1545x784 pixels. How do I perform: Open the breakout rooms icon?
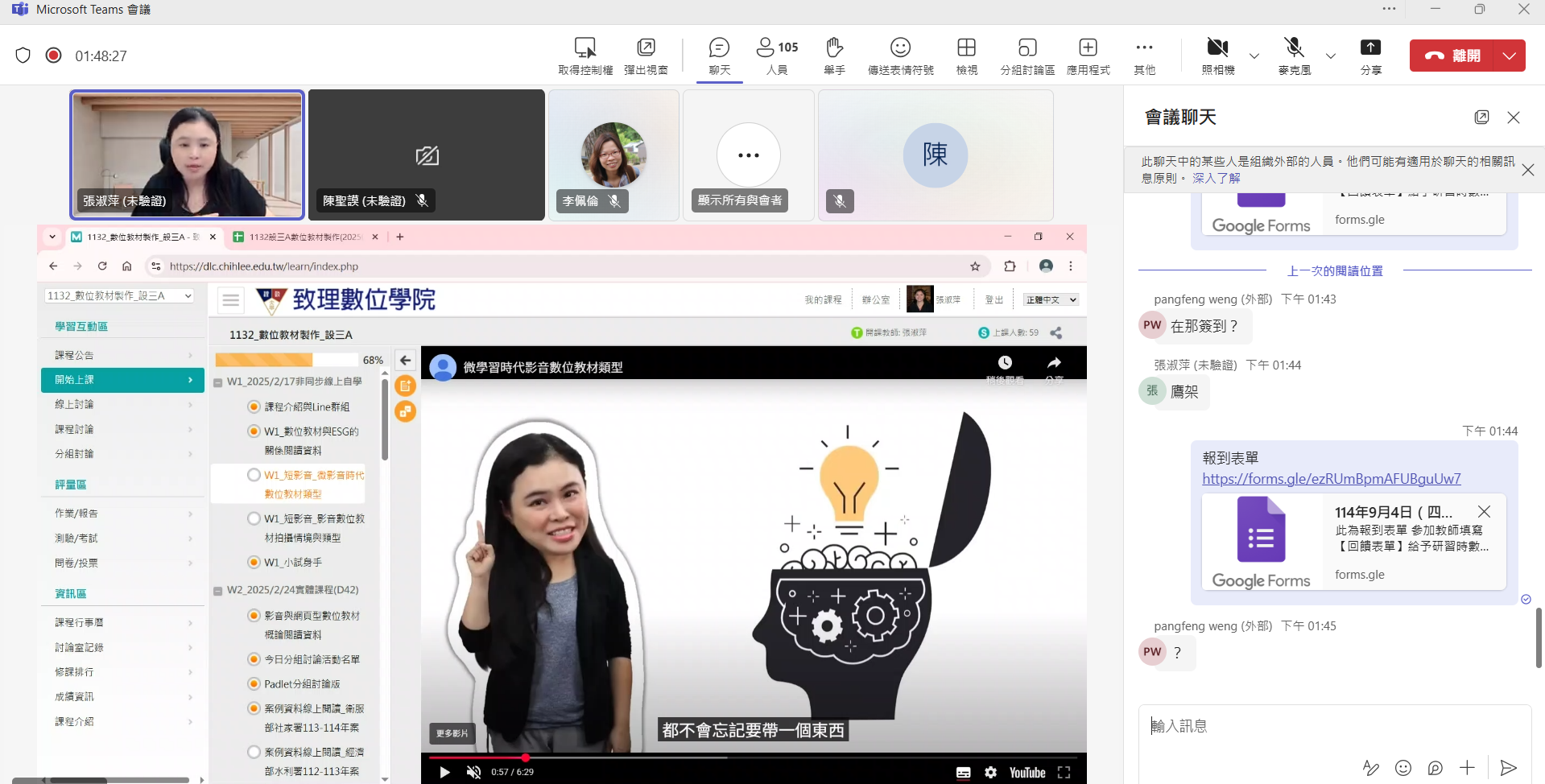coord(1027,56)
